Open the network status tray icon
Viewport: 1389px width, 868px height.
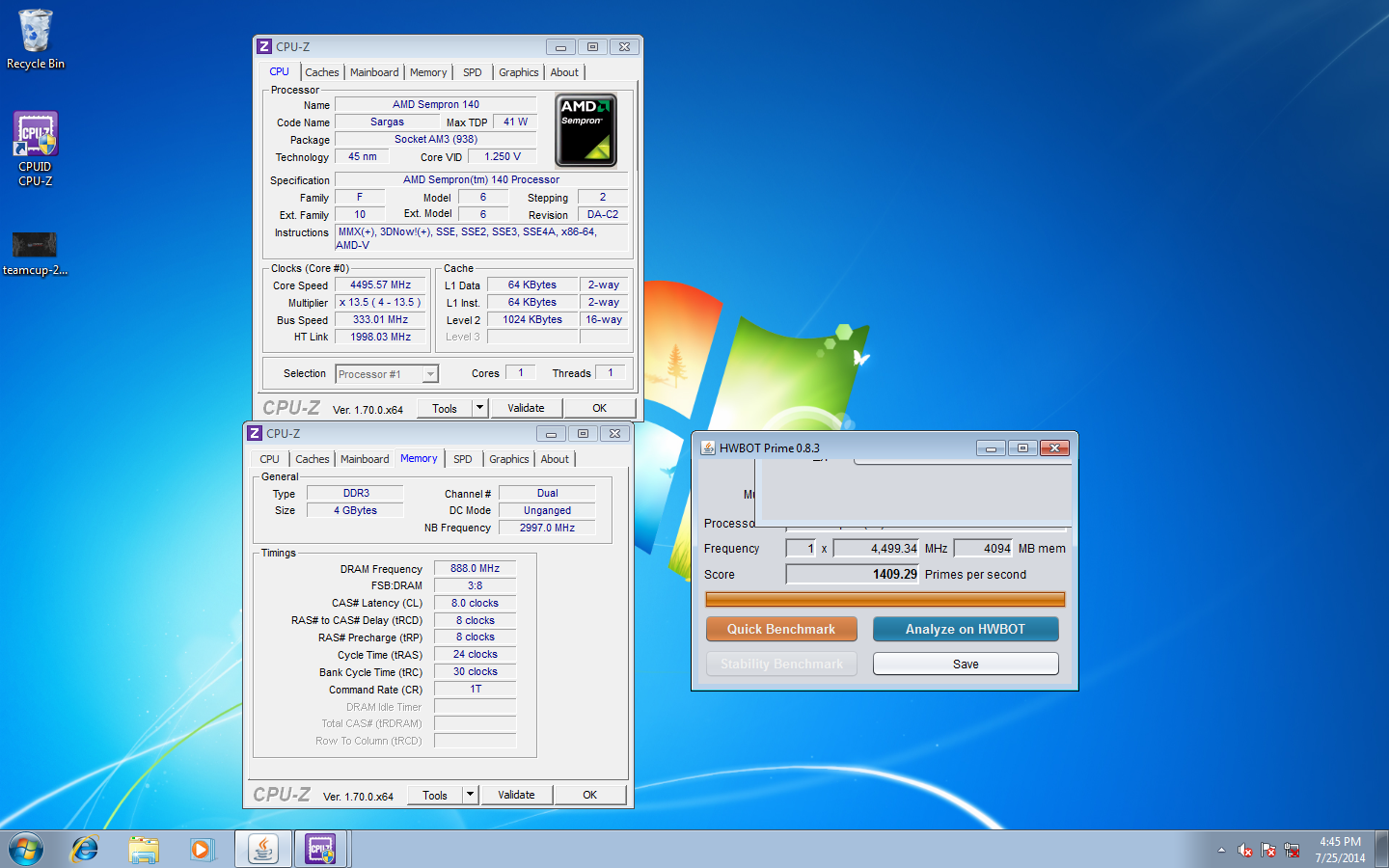1292,851
